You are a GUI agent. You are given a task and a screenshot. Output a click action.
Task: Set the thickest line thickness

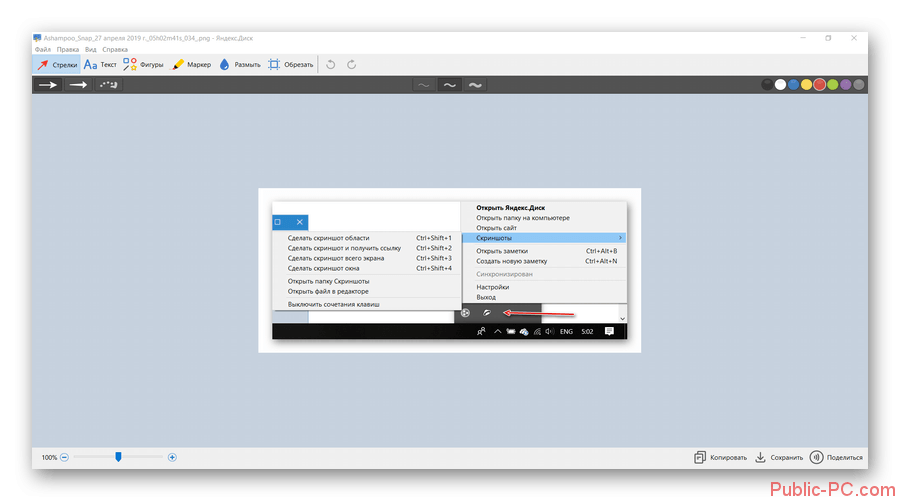tap(475, 85)
